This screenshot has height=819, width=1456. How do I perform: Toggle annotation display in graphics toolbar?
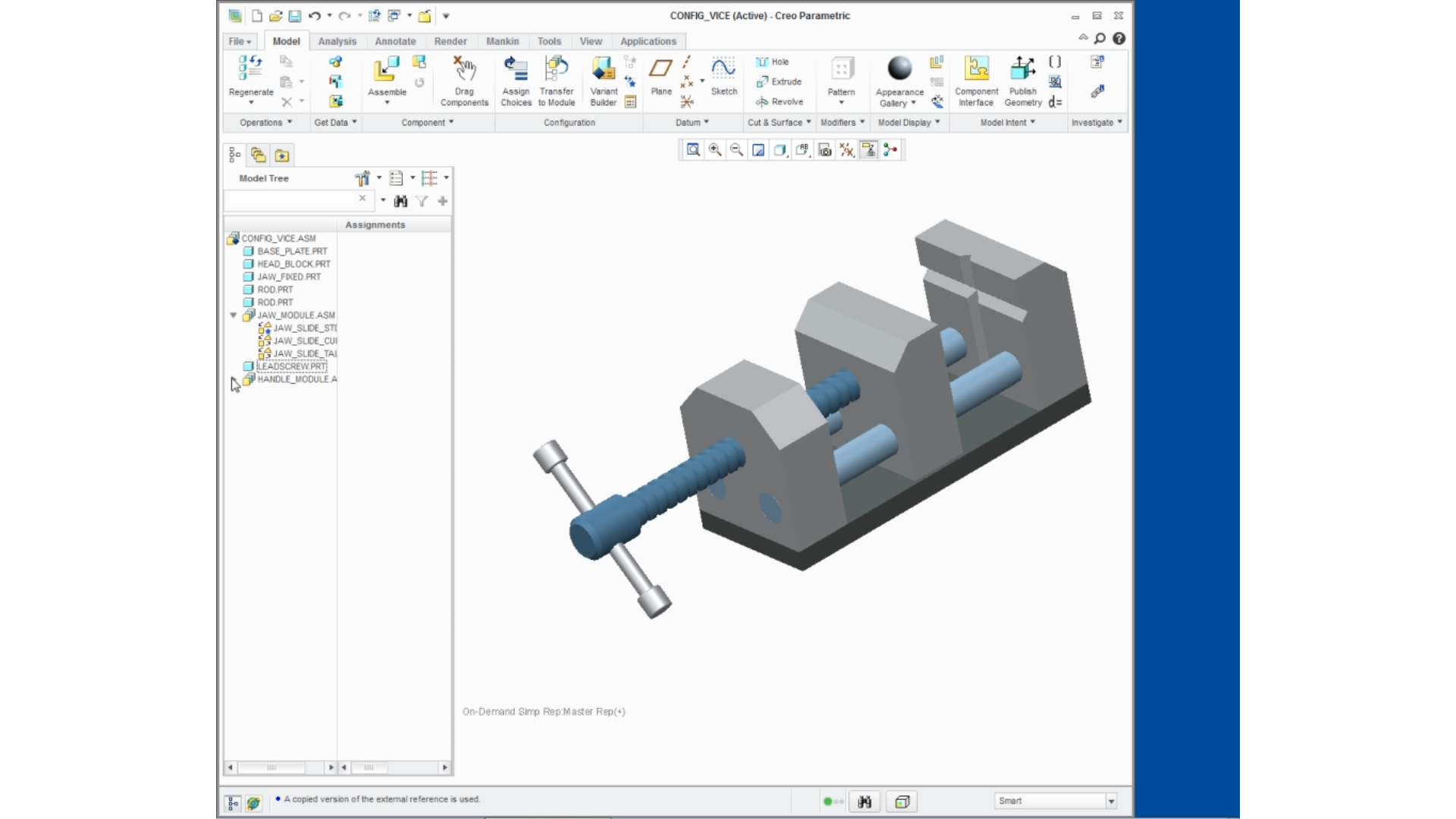868,150
